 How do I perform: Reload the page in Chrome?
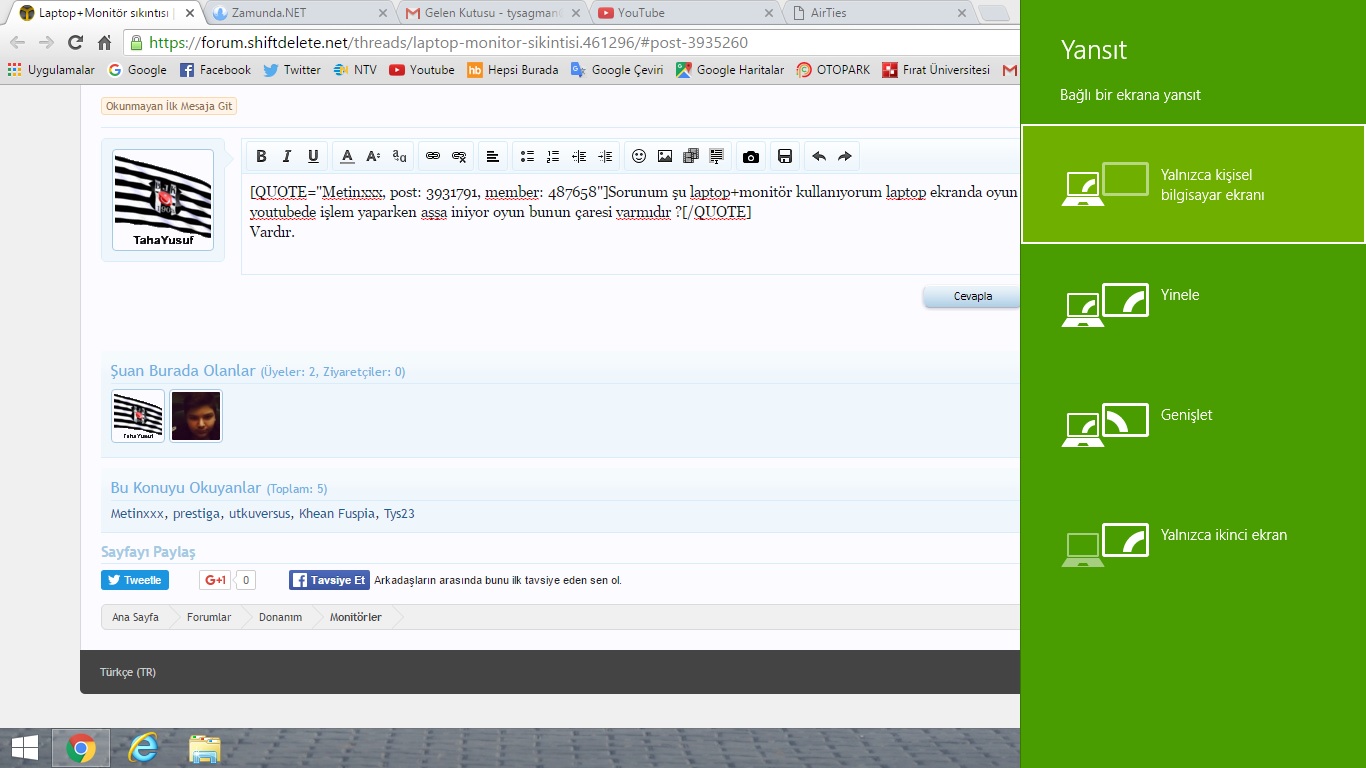coord(75,42)
